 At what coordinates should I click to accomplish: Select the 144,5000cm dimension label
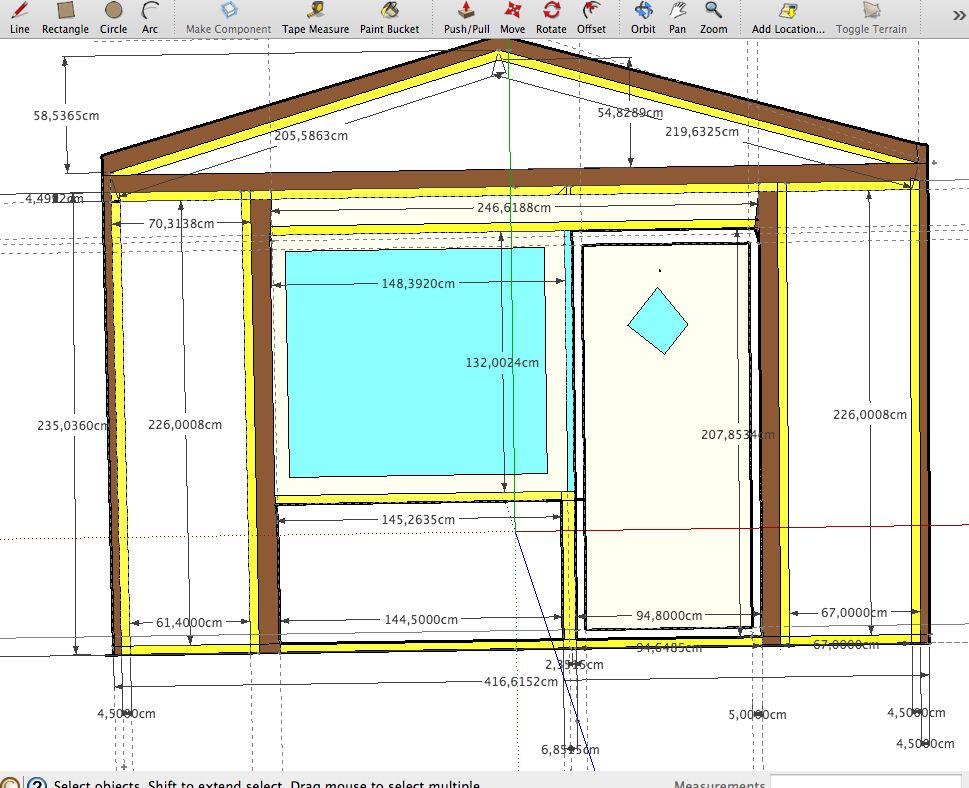pos(421,619)
